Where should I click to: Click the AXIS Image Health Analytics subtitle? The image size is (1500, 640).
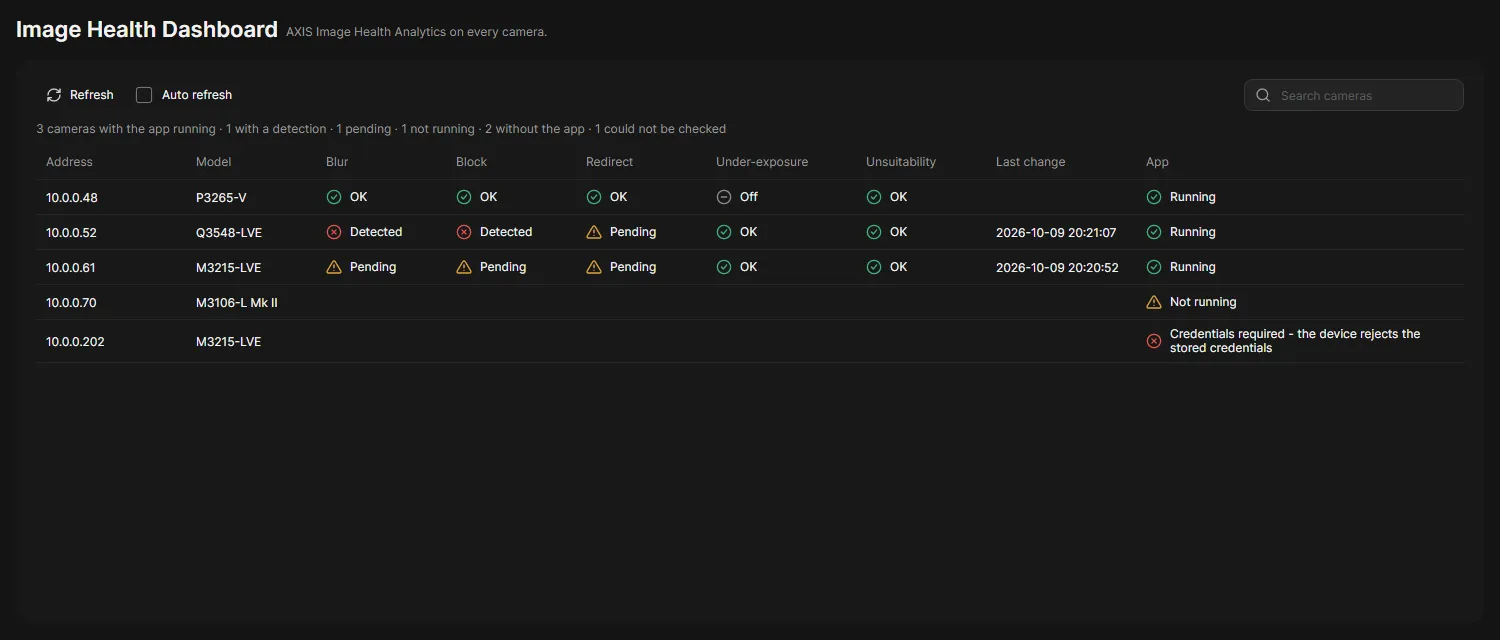tap(416, 32)
